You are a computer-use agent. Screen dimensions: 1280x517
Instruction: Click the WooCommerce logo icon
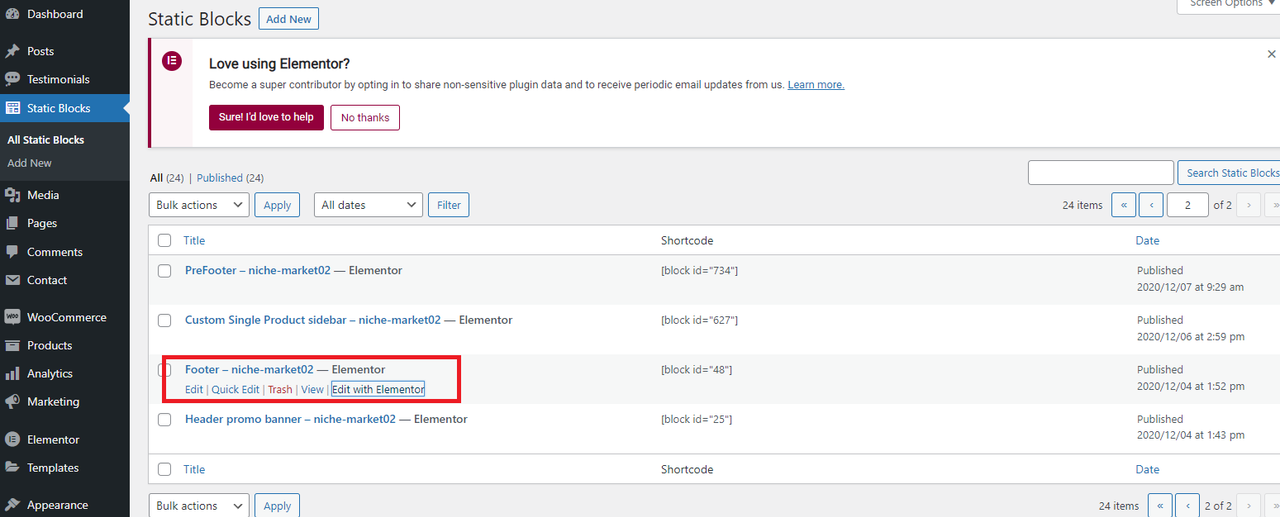coord(12,317)
